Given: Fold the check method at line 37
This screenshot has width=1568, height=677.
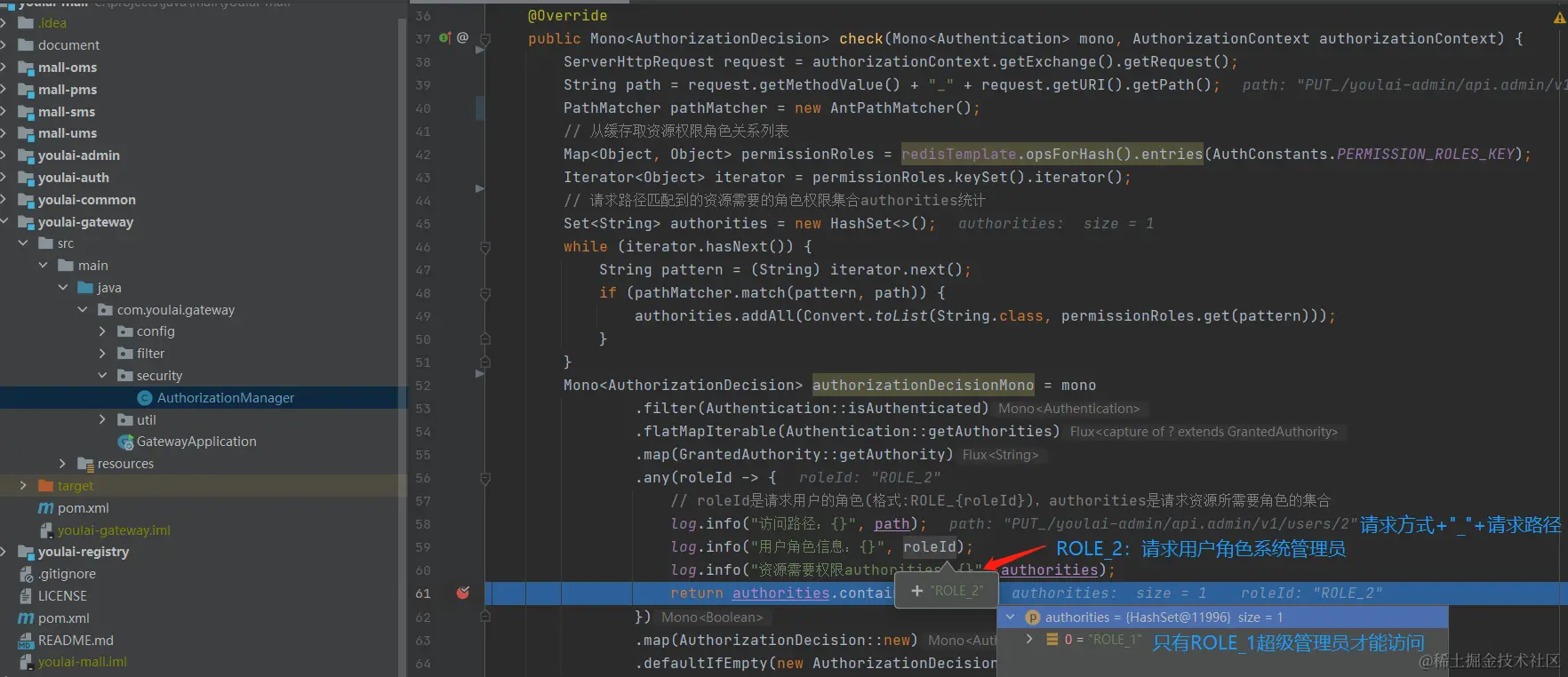Looking at the screenshot, I should click(485, 39).
